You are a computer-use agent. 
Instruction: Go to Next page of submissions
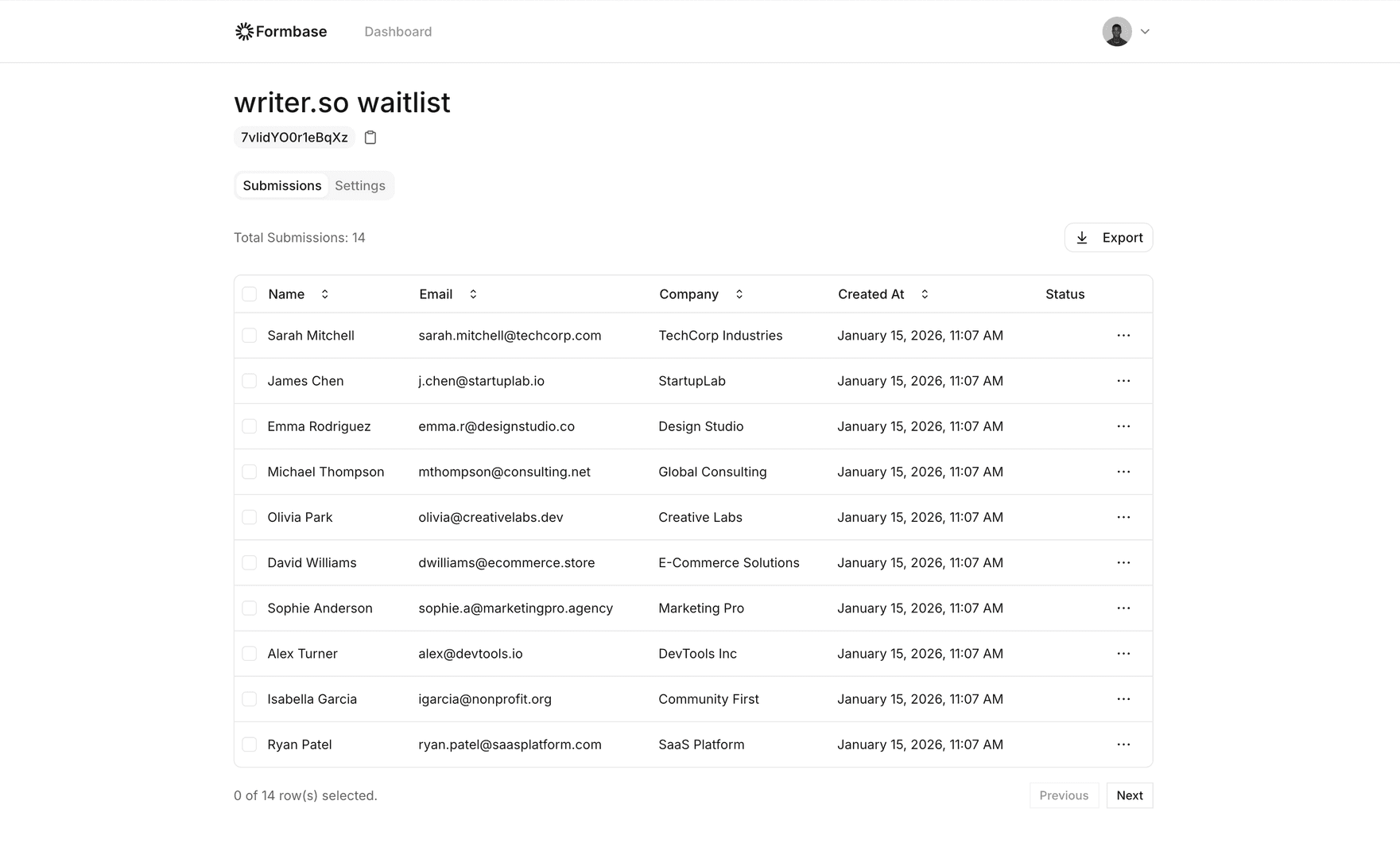click(x=1129, y=795)
